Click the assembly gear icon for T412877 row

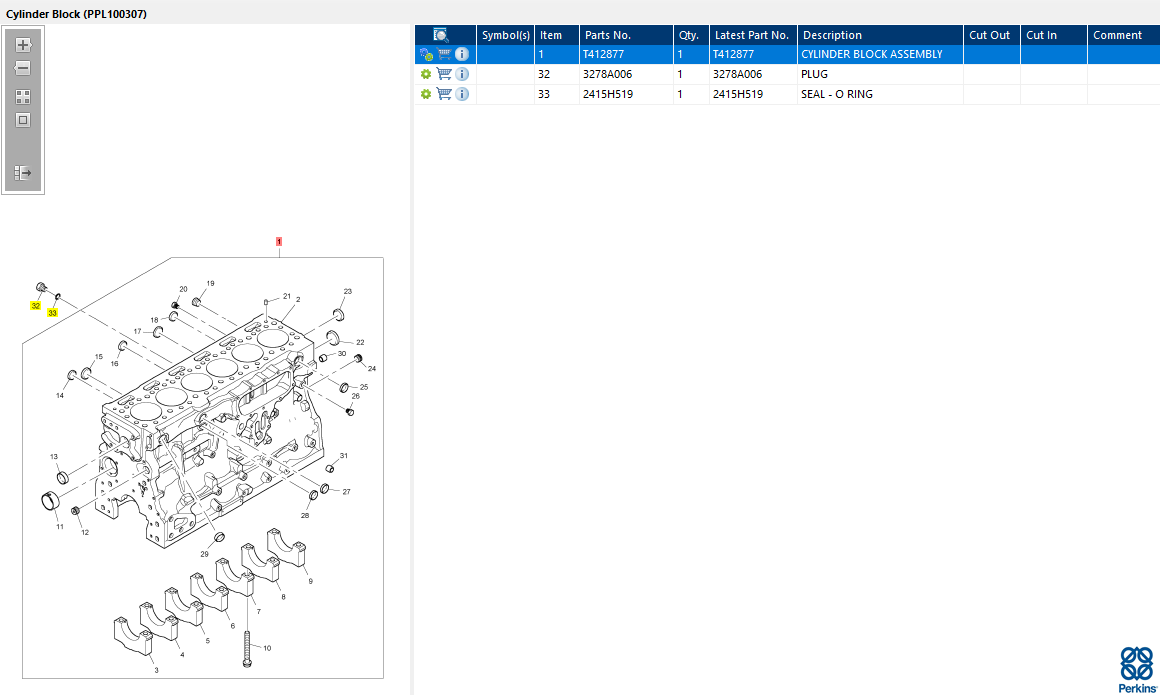click(x=426, y=54)
